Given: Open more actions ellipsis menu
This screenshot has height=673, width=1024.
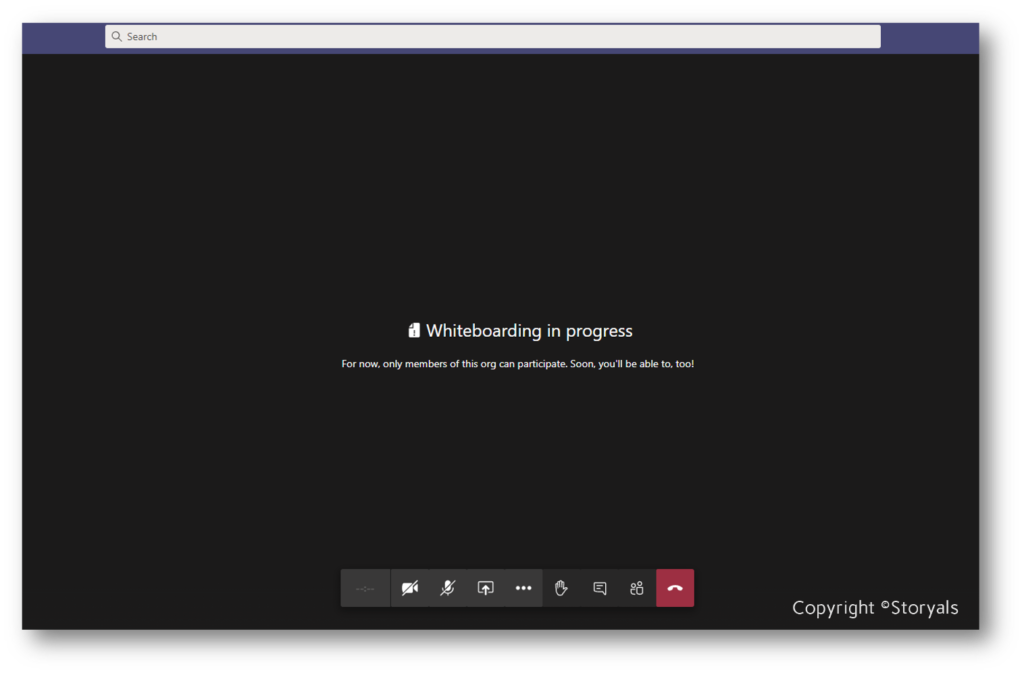Looking at the screenshot, I should (523, 588).
